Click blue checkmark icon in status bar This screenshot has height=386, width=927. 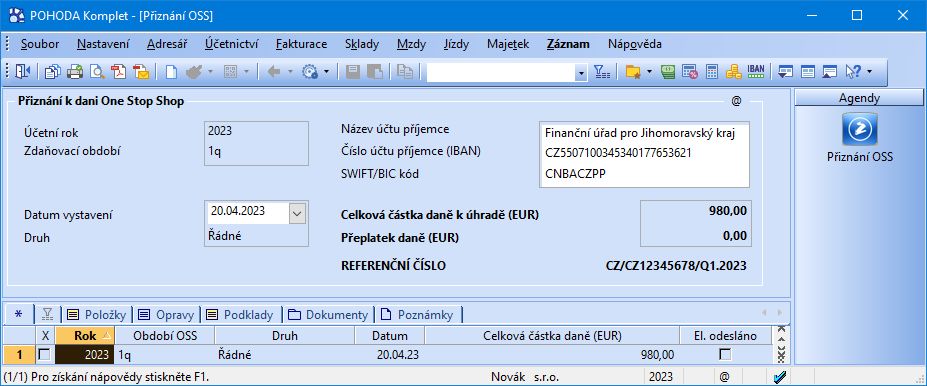tap(780, 376)
